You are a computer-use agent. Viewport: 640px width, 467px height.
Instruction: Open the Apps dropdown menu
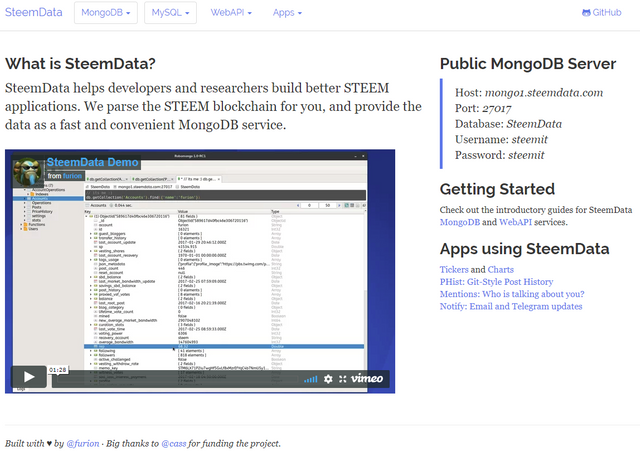tap(287, 13)
